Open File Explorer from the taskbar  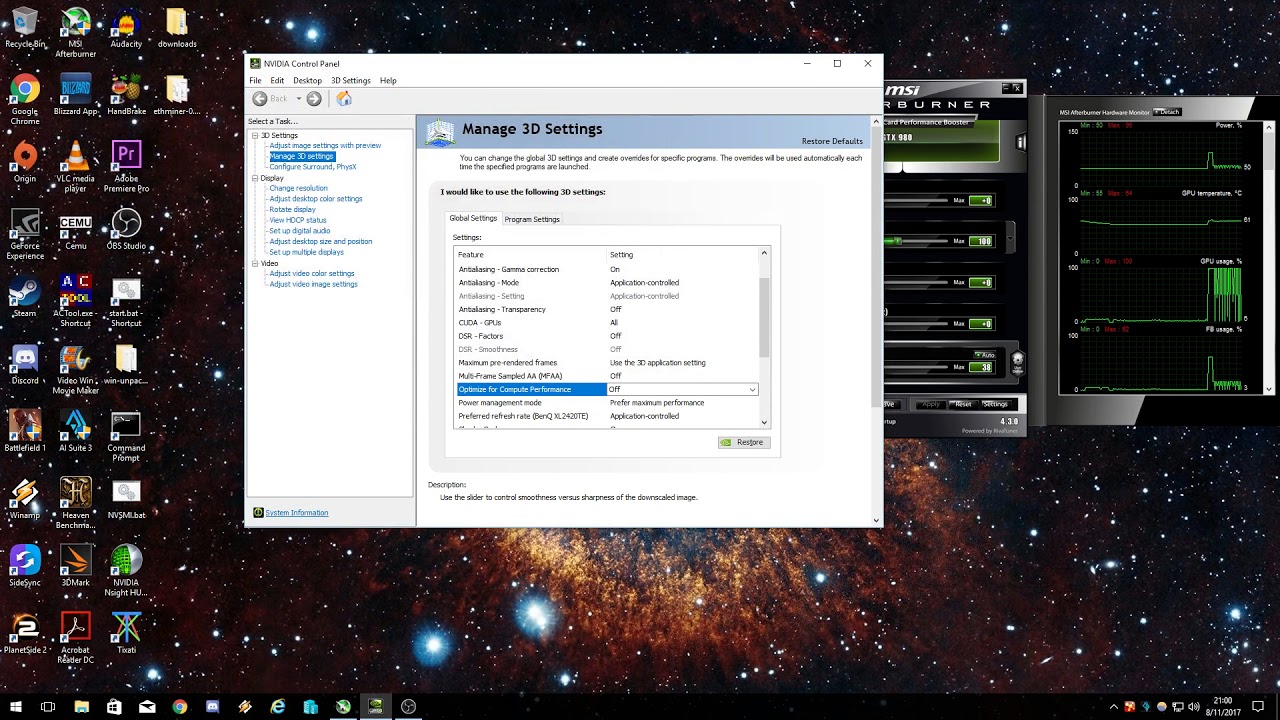click(x=81, y=707)
